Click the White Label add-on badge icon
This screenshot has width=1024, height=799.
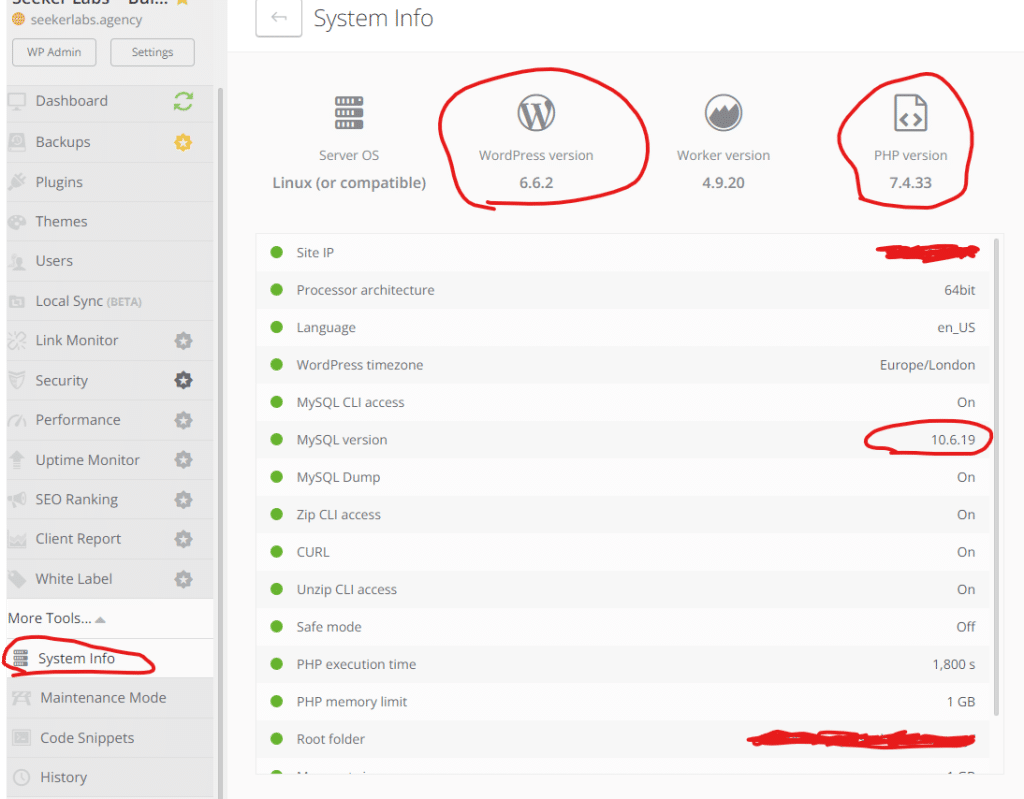coord(184,579)
